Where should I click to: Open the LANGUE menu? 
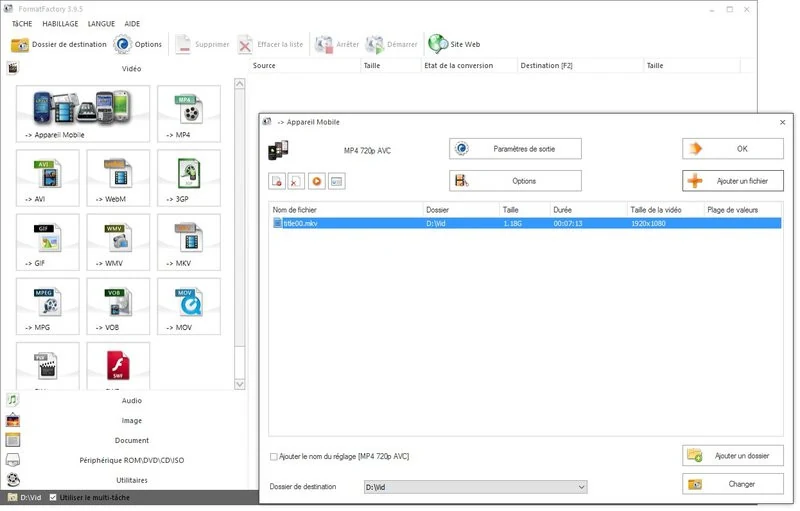click(x=101, y=23)
